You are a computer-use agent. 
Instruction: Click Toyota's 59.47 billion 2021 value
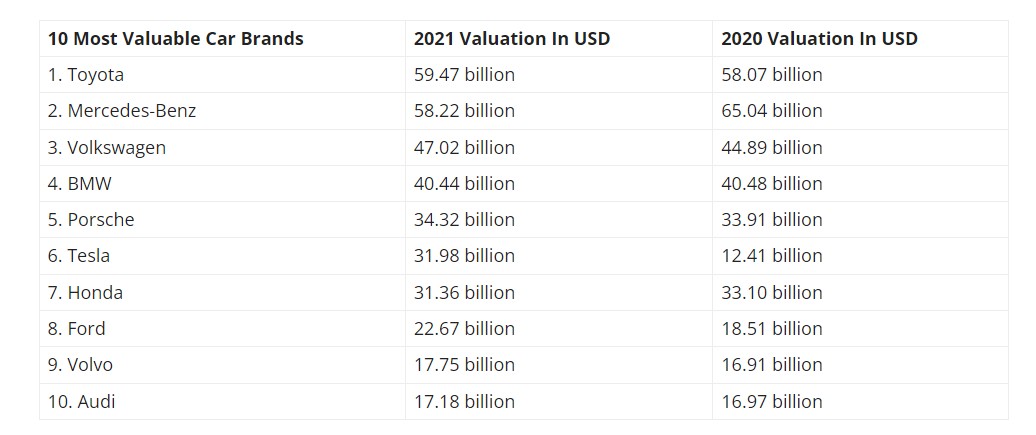tap(464, 75)
